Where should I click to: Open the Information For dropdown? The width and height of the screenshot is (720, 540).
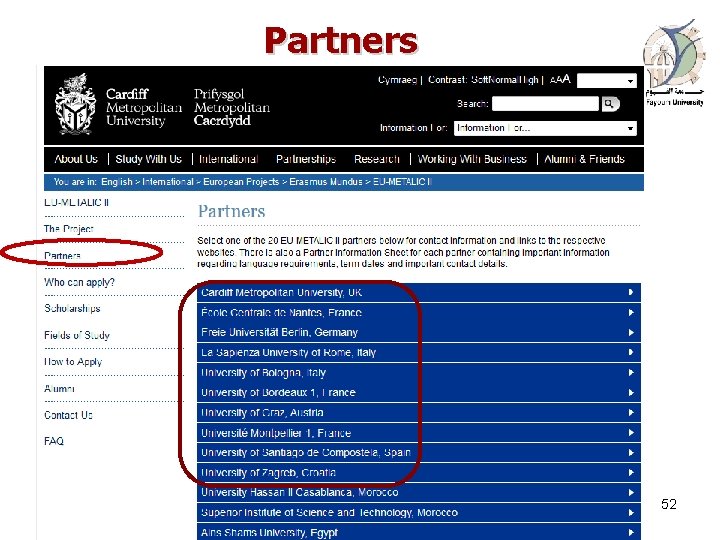pyautogui.click(x=545, y=128)
